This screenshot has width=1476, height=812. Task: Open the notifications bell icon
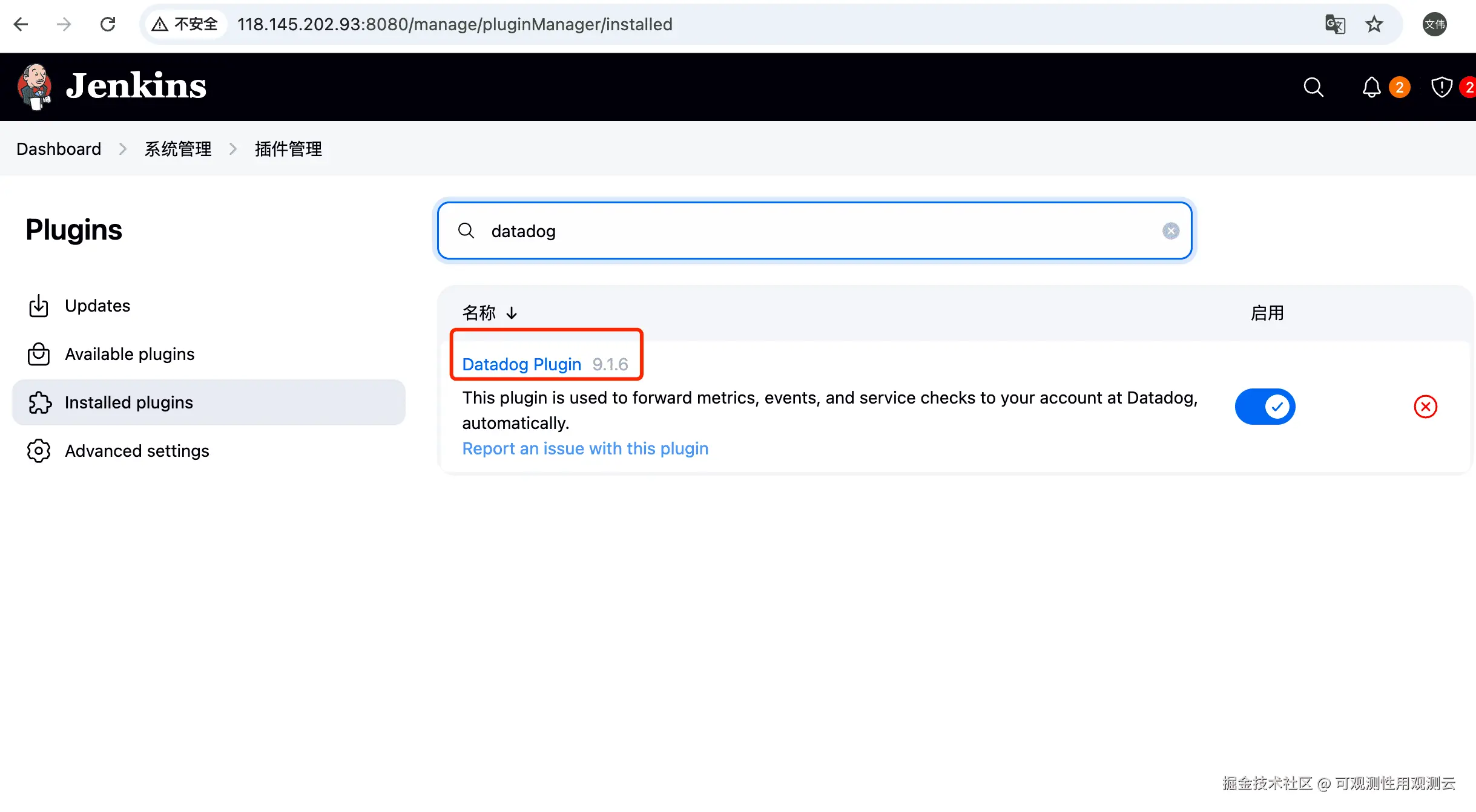(1371, 87)
